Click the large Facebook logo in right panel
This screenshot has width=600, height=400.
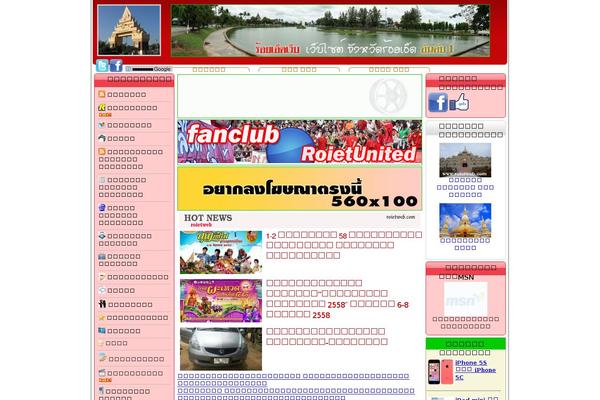[438, 102]
